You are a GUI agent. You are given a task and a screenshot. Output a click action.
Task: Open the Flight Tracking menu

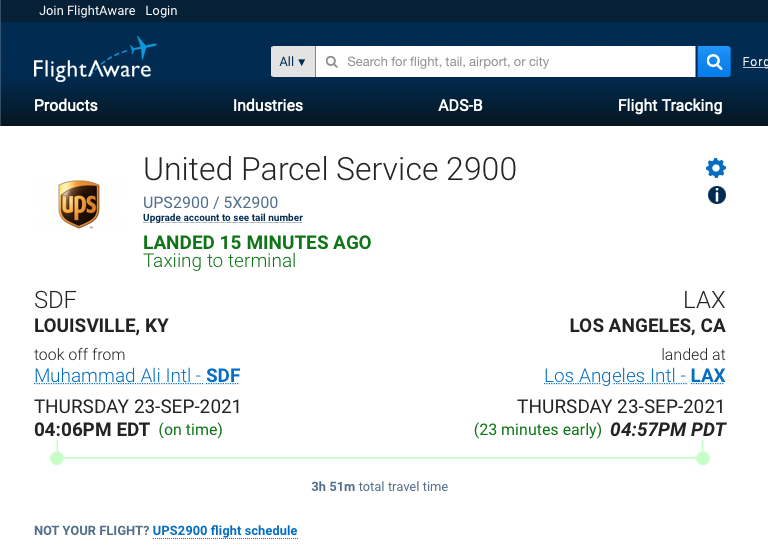click(670, 105)
